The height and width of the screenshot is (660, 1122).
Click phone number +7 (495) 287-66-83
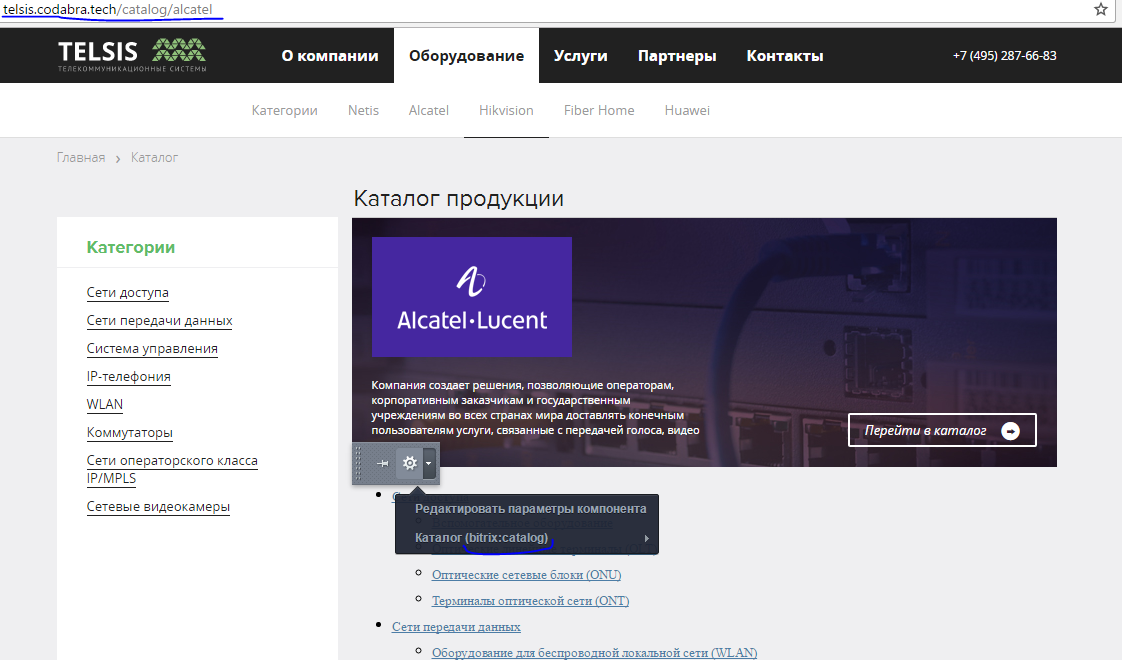click(x=1005, y=56)
